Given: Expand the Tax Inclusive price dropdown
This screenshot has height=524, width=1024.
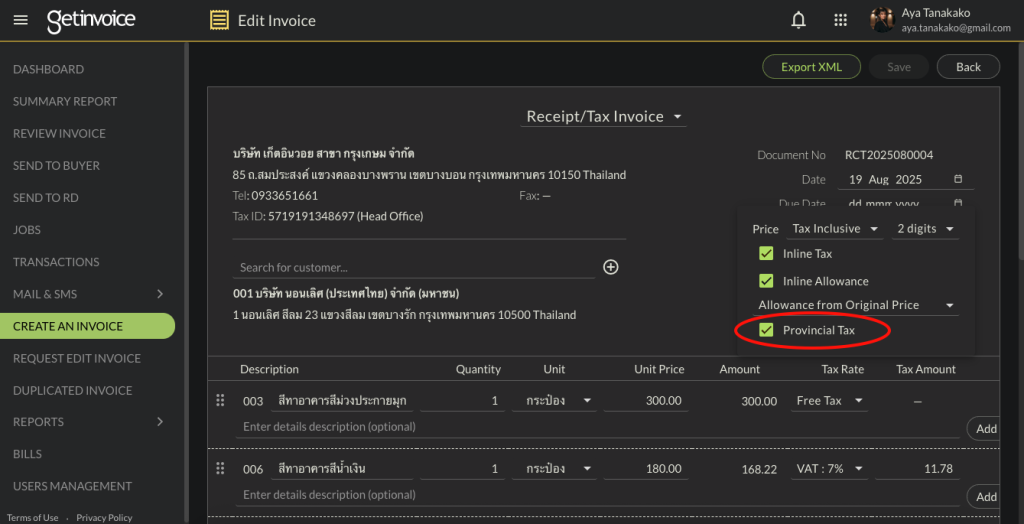Looking at the screenshot, I should (836, 229).
